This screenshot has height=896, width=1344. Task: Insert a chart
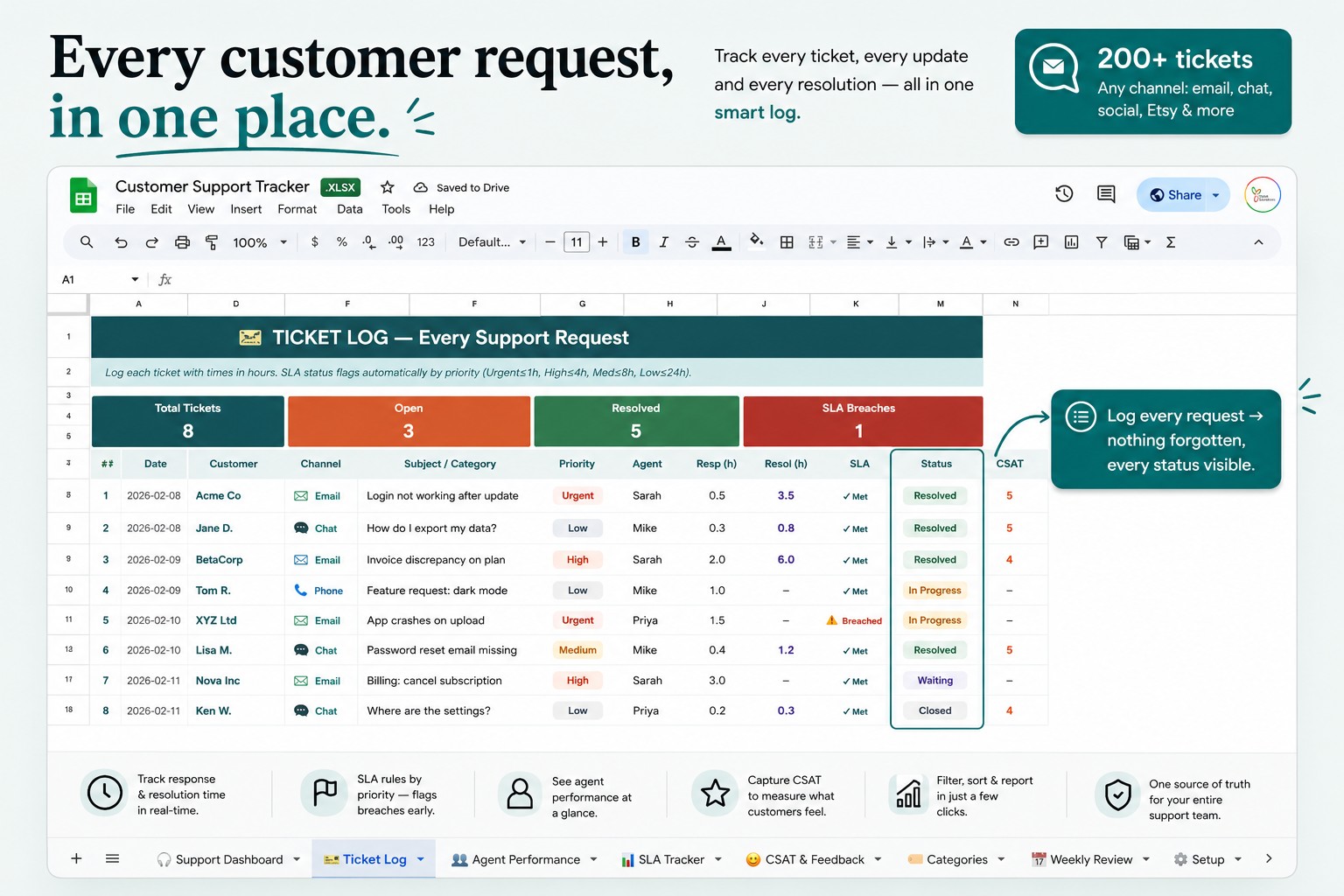[1072, 242]
